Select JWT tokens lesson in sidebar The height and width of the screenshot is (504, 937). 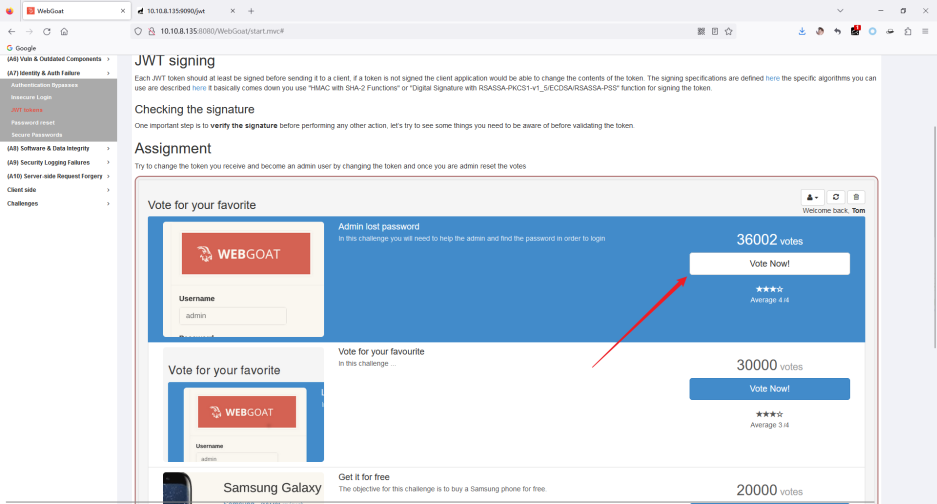26,110
